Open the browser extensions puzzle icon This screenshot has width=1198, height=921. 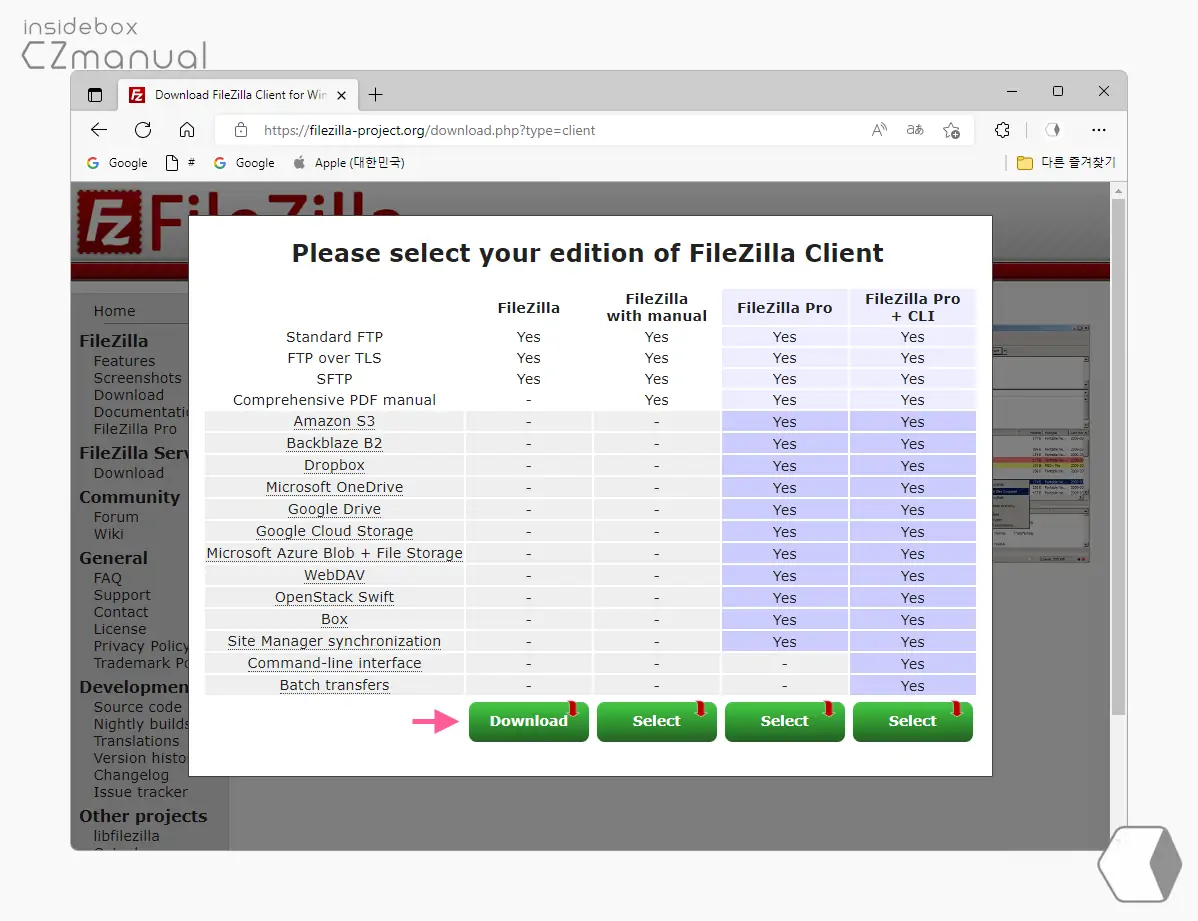(x=1003, y=130)
